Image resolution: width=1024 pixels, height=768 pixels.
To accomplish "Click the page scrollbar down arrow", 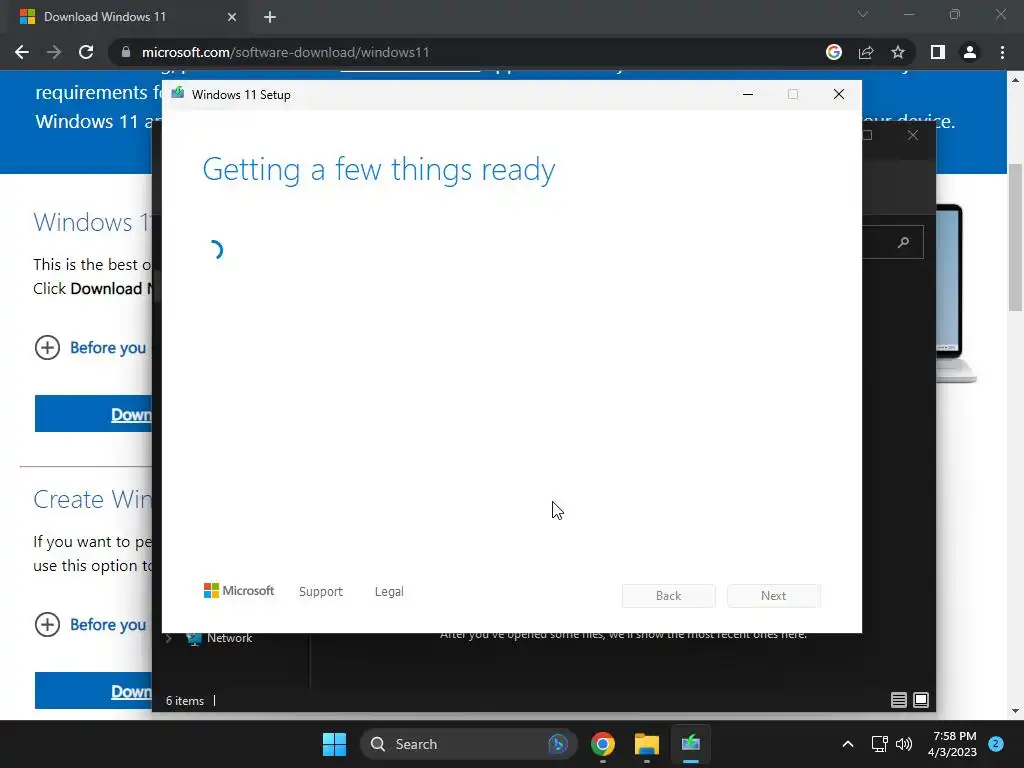I will pos(1015,711).
